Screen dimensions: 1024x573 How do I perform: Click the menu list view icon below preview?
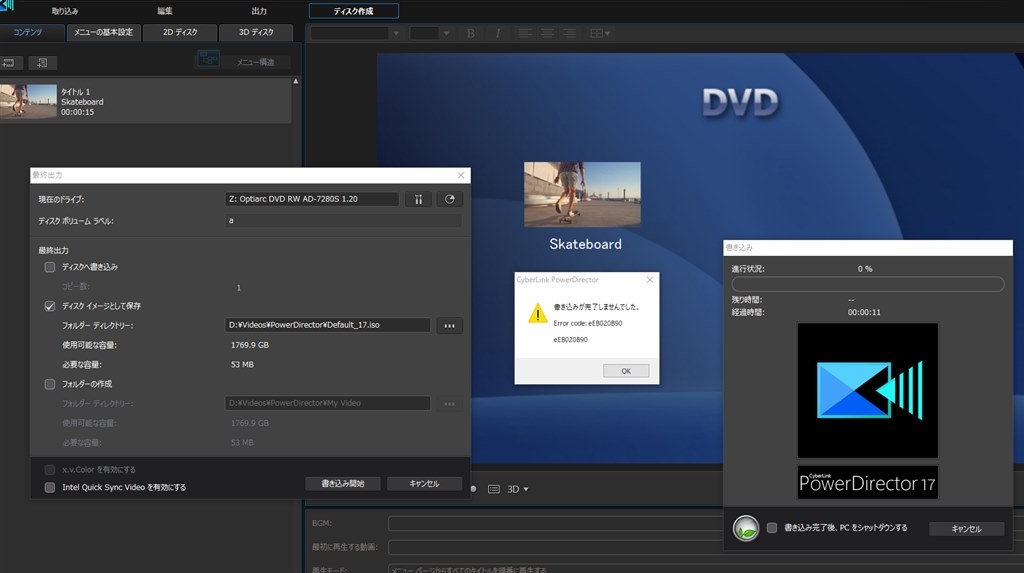pyautogui.click(x=494, y=489)
